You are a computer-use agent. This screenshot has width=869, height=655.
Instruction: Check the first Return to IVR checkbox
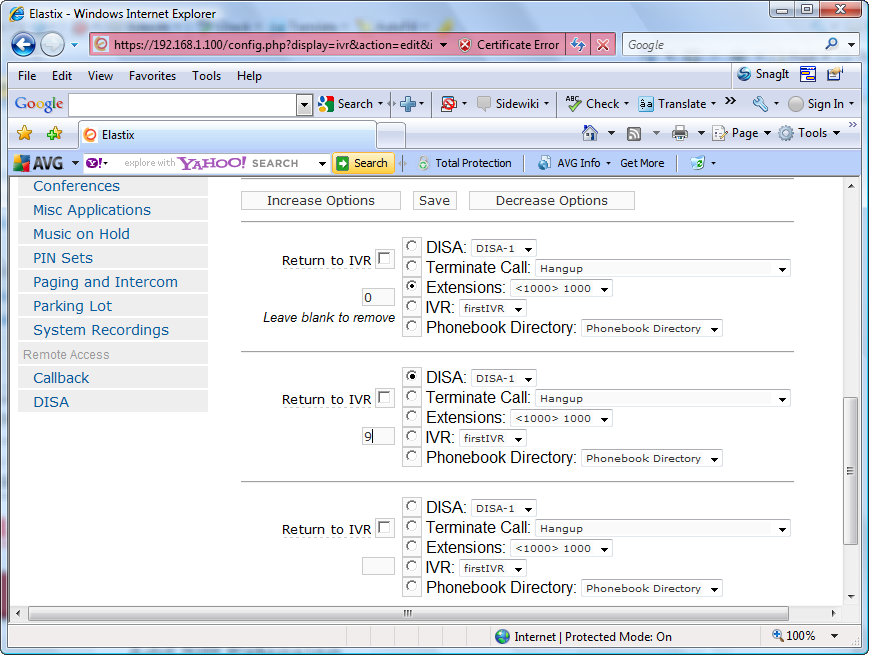coord(385,259)
